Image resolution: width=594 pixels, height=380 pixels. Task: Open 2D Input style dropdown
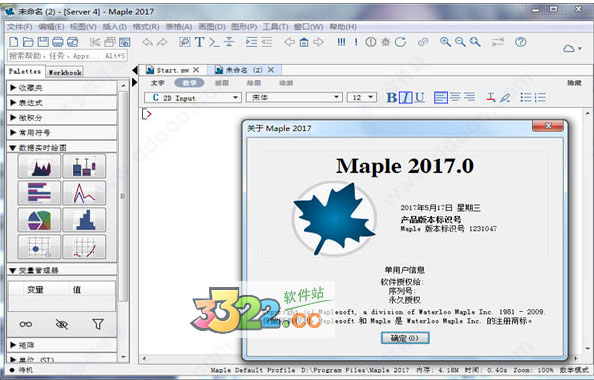click(192, 98)
